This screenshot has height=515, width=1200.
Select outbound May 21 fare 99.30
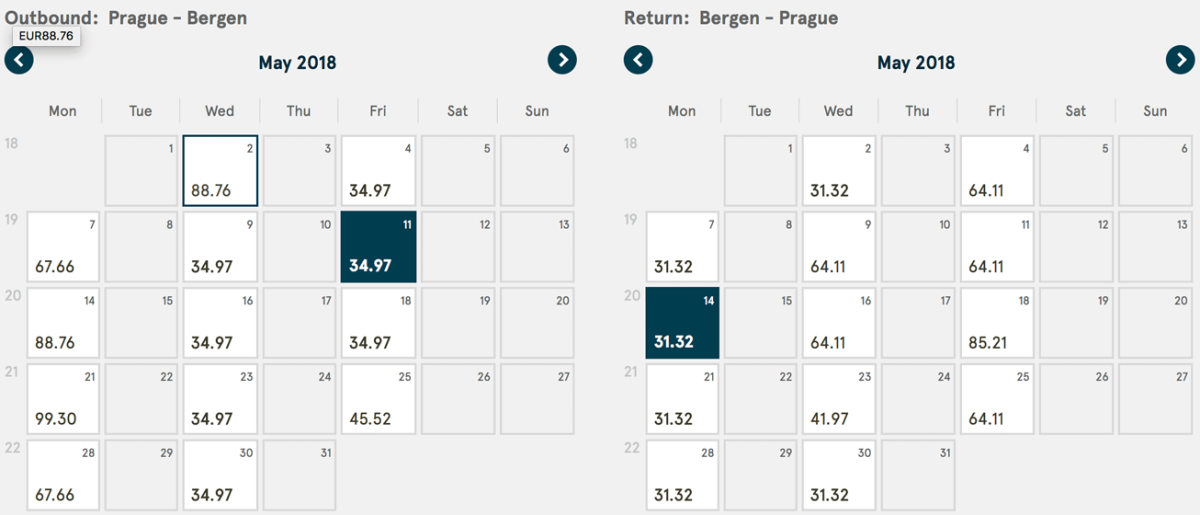point(63,398)
